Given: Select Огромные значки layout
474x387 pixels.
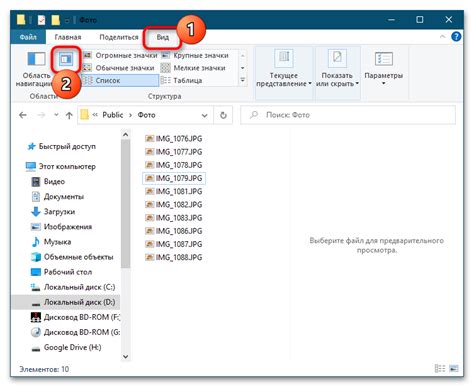Looking at the screenshot, I should click(x=120, y=55).
